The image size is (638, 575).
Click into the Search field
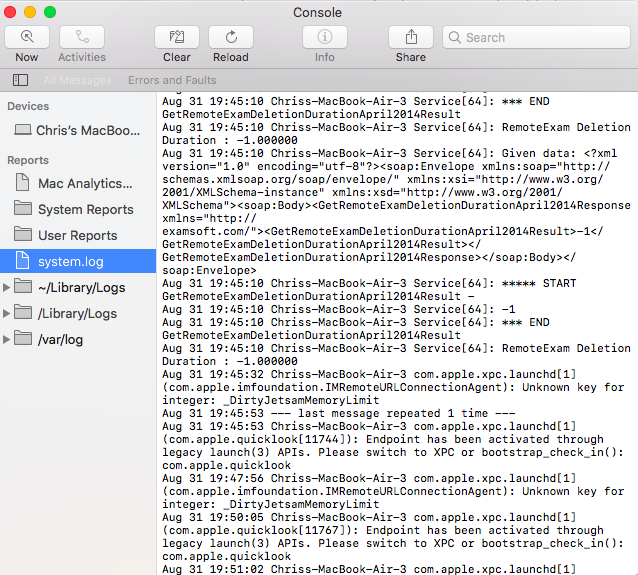[x=536, y=37]
